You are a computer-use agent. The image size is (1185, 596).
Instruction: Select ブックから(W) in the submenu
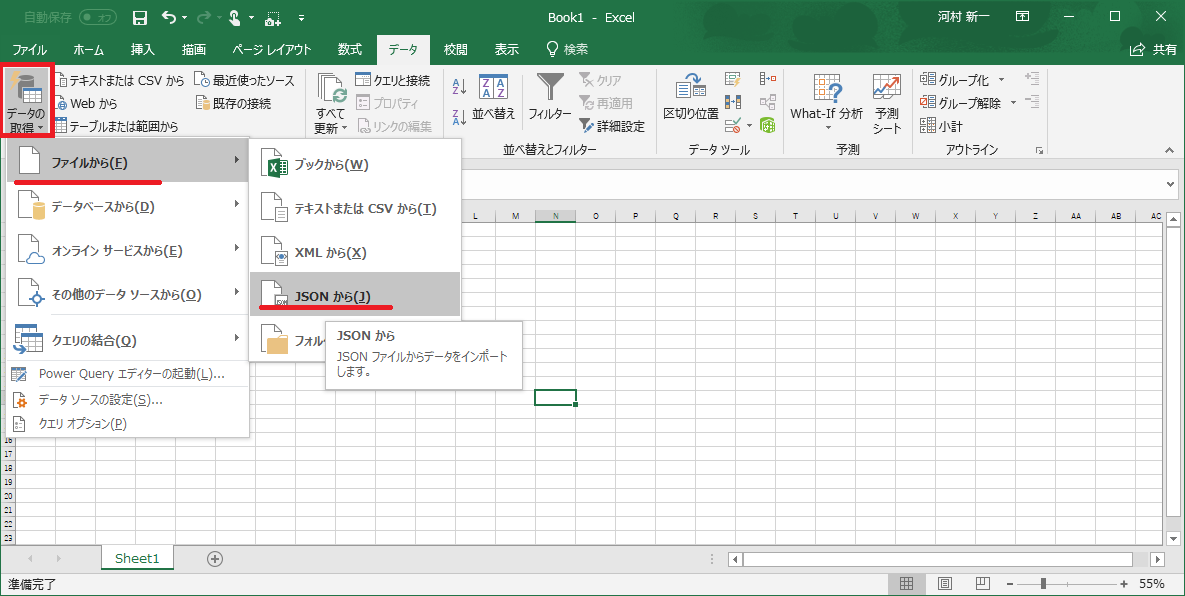coord(354,165)
